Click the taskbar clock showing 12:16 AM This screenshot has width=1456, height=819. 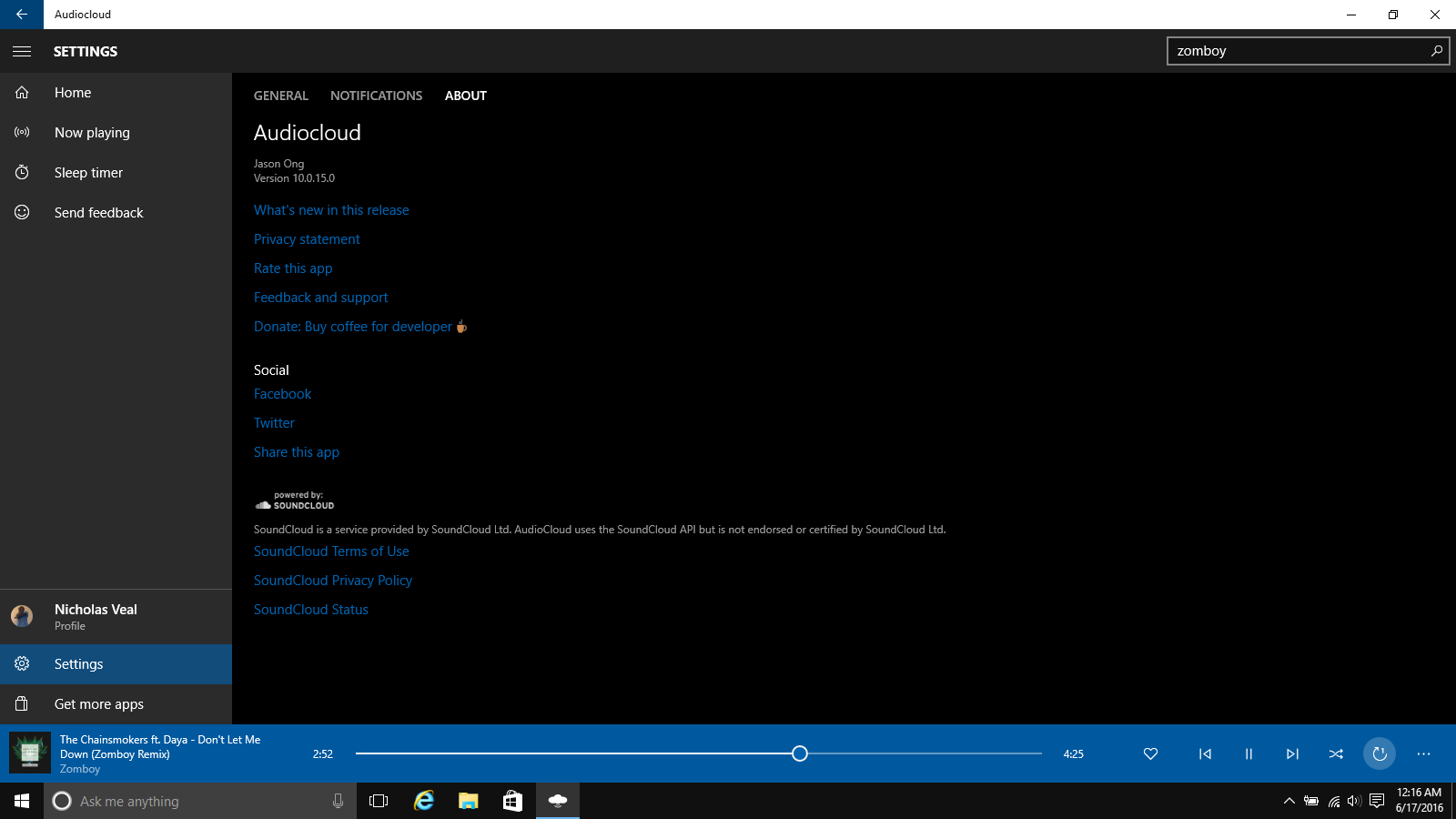1419,801
